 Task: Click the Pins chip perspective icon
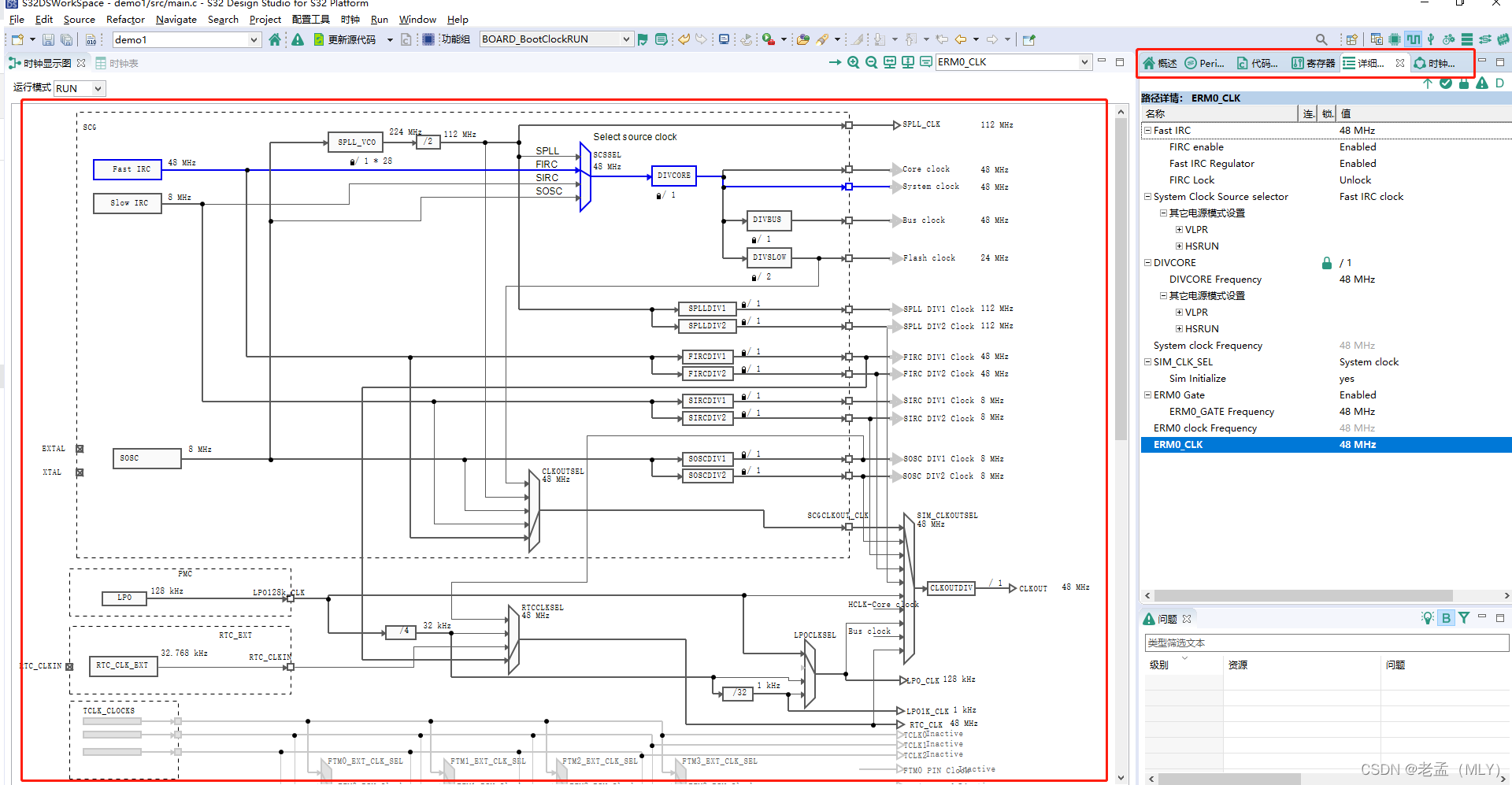coord(1395,39)
